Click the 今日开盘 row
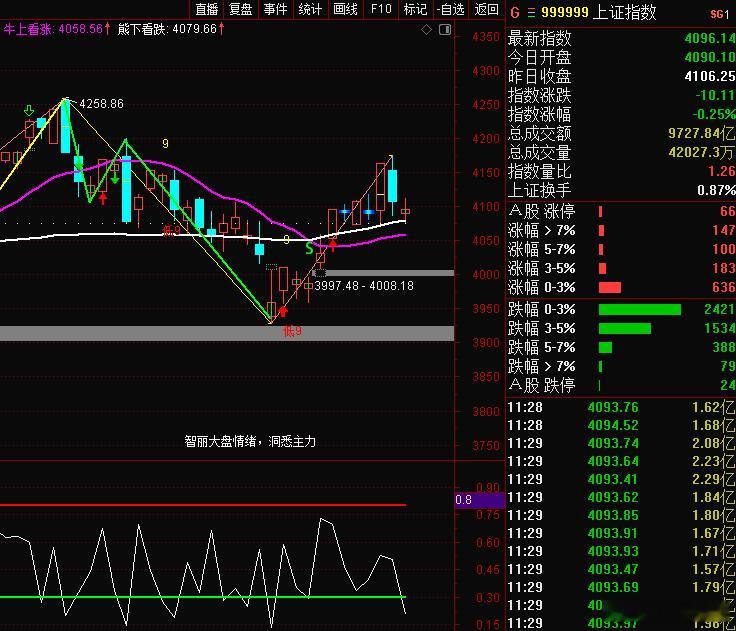The width and height of the screenshot is (736, 631). click(x=621, y=57)
